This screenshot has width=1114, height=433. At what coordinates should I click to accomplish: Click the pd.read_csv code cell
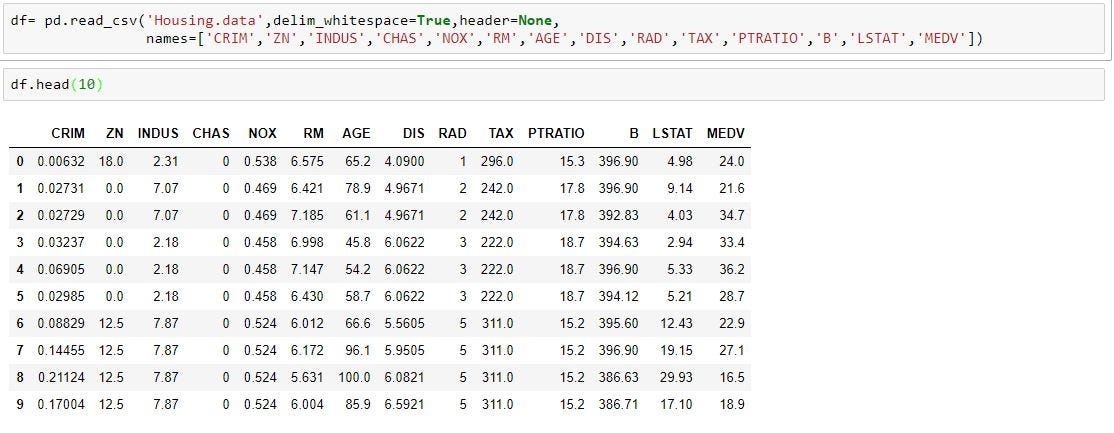(x=553, y=29)
